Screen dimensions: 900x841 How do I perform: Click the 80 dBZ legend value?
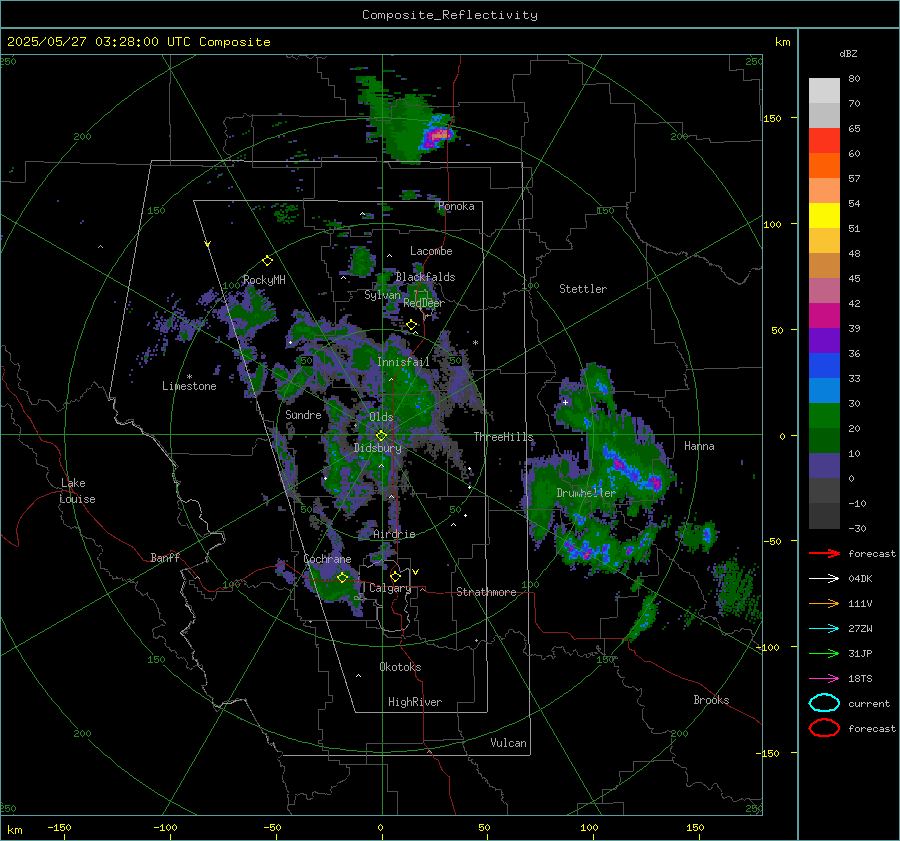point(854,79)
